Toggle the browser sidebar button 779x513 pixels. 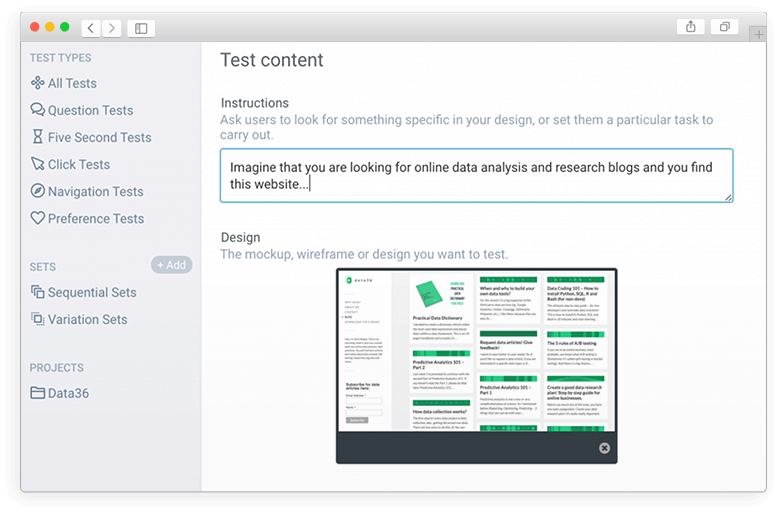(x=141, y=28)
